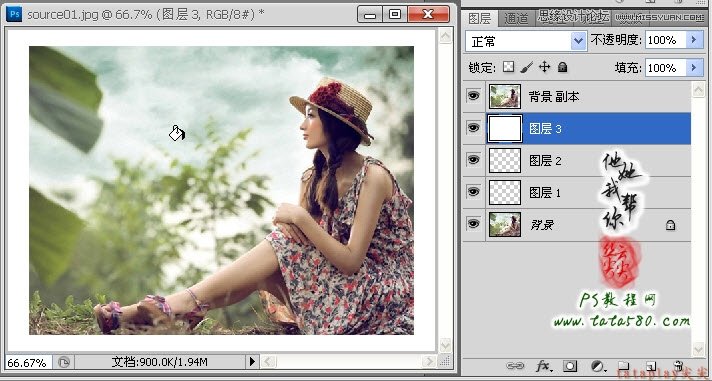Viewport: 712px width, 381px height.
Task: Click document scroll right arrow
Action: (x=429, y=361)
